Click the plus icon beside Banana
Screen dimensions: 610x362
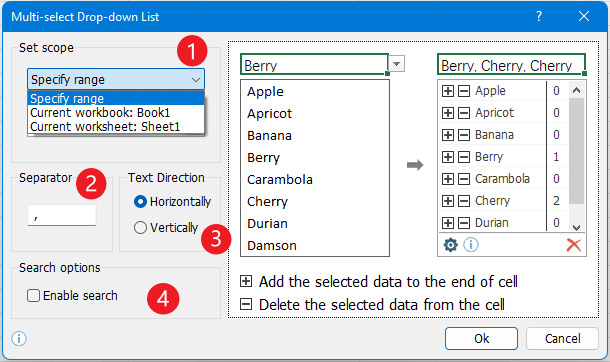(448, 135)
